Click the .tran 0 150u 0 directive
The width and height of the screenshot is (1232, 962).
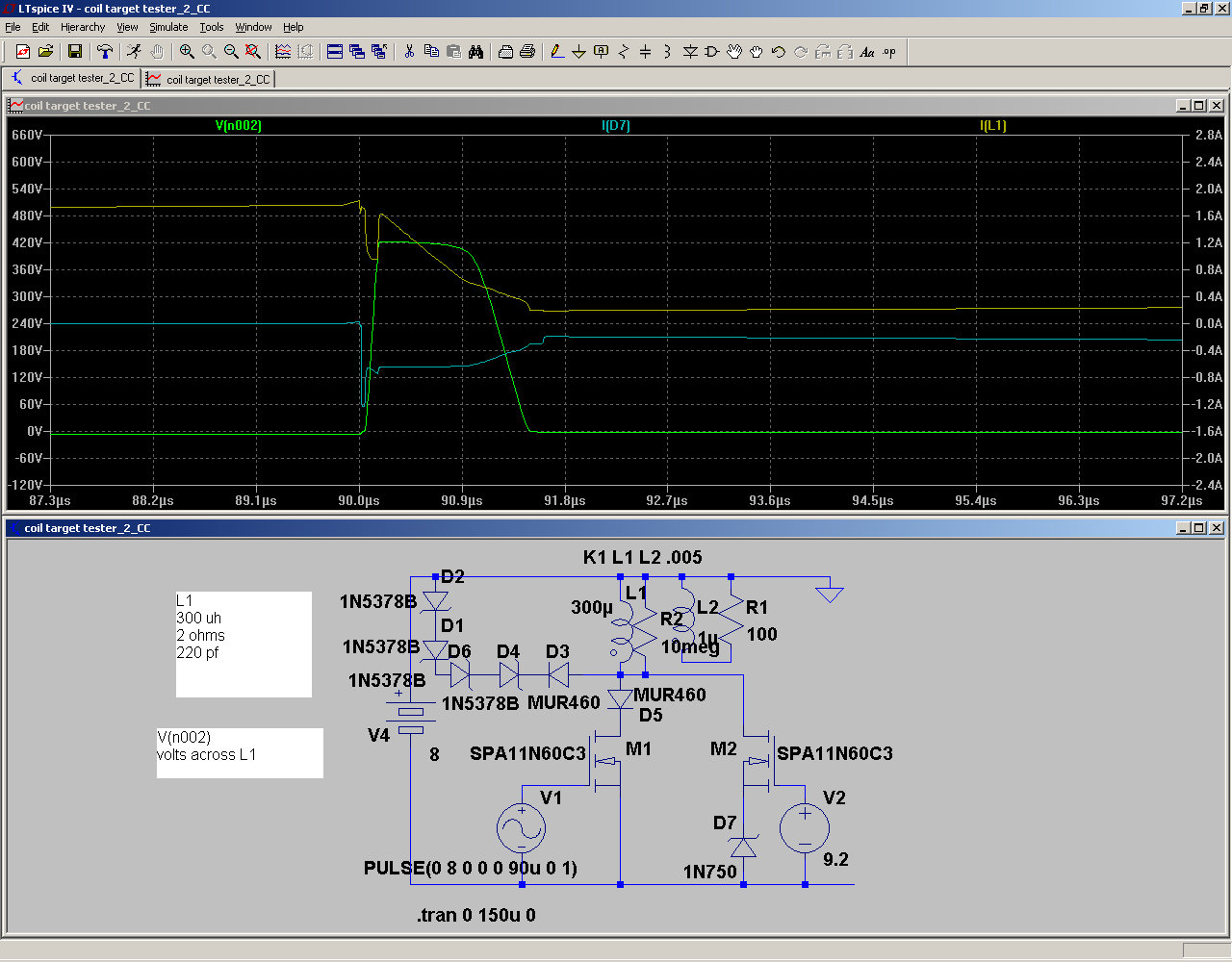pyautogui.click(x=476, y=915)
